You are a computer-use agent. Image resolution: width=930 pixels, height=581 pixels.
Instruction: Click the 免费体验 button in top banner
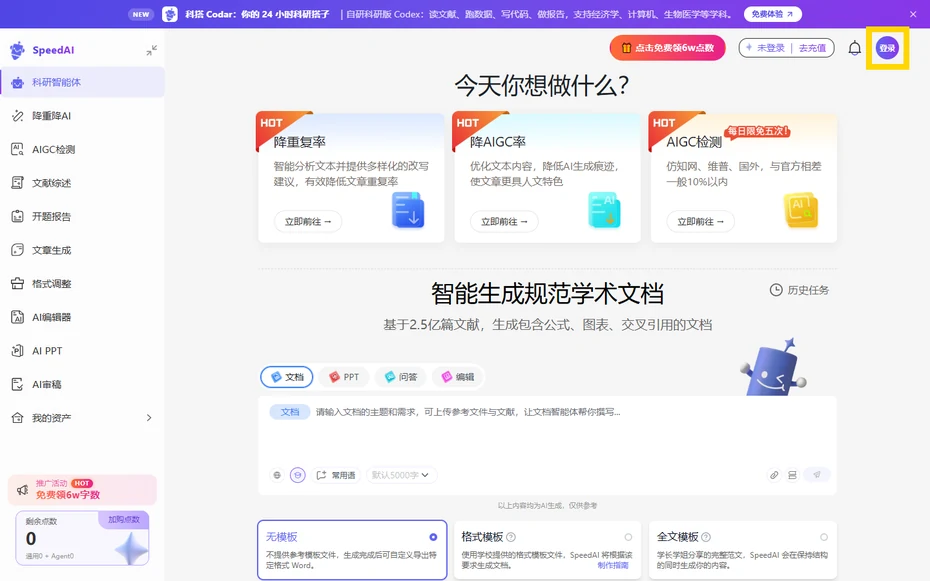(772, 14)
